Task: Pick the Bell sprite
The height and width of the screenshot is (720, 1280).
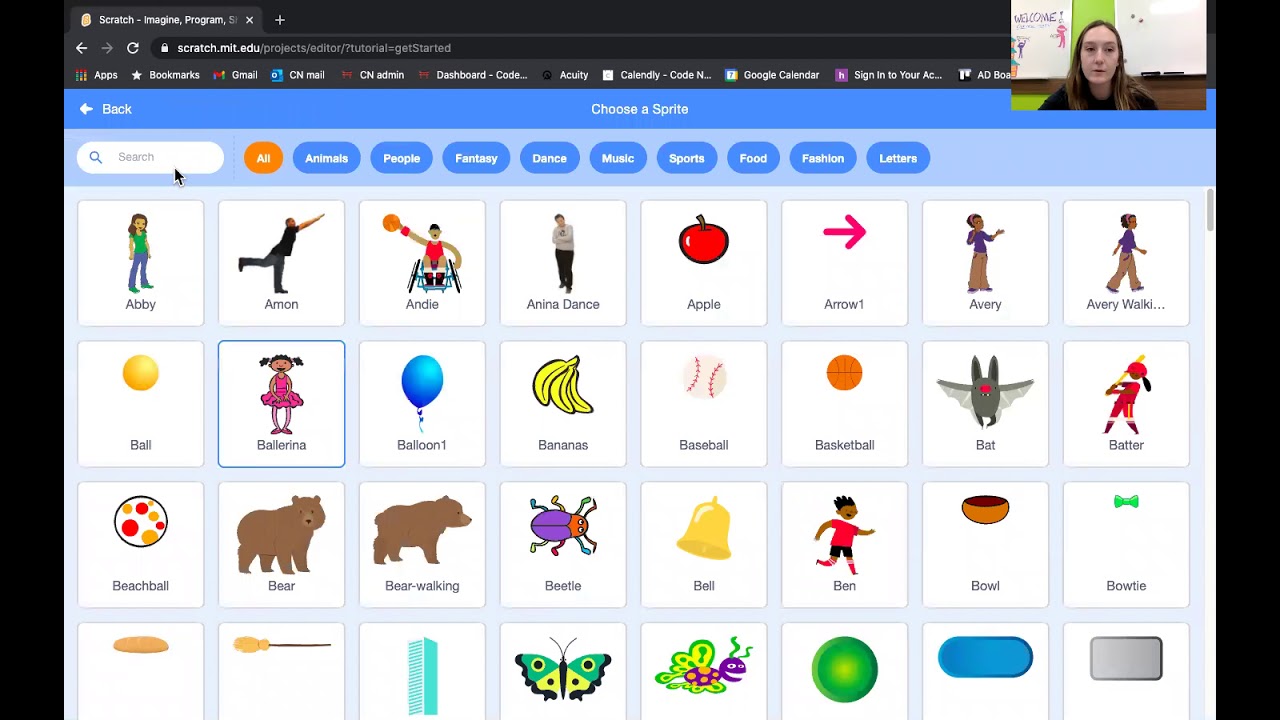Action: (704, 545)
